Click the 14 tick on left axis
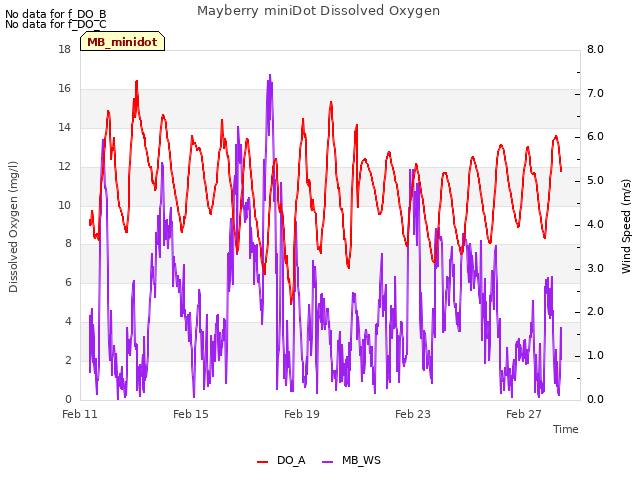Image resolution: width=640 pixels, height=480 pixels. tap(64, 127)
